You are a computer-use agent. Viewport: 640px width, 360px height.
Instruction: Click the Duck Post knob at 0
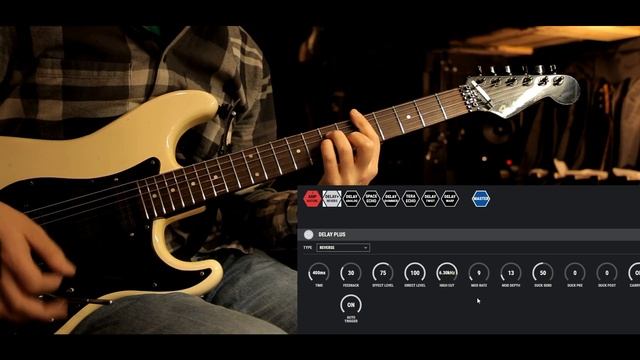(607, 273)
